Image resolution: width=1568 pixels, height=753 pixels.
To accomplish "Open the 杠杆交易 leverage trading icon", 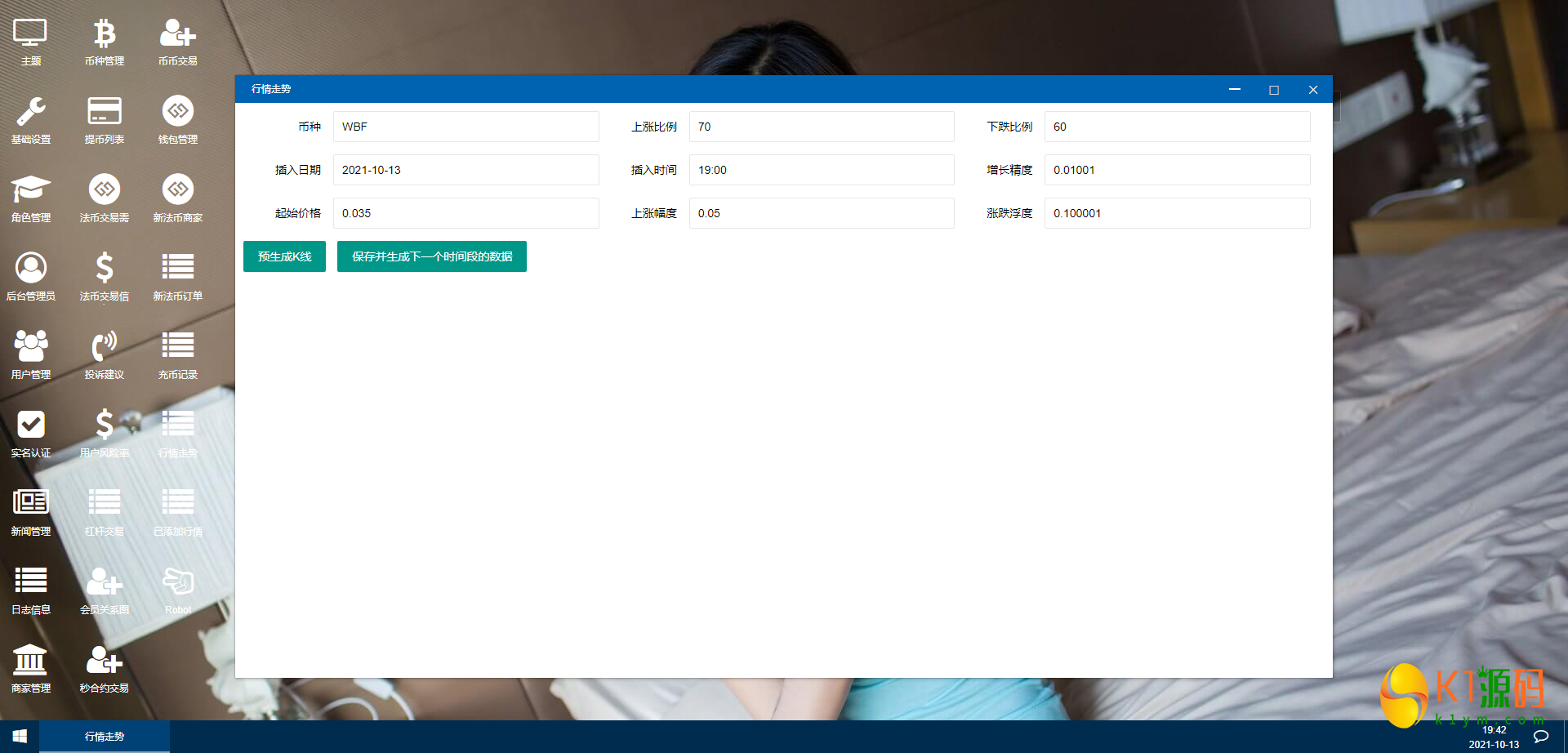I will [105, 512].
